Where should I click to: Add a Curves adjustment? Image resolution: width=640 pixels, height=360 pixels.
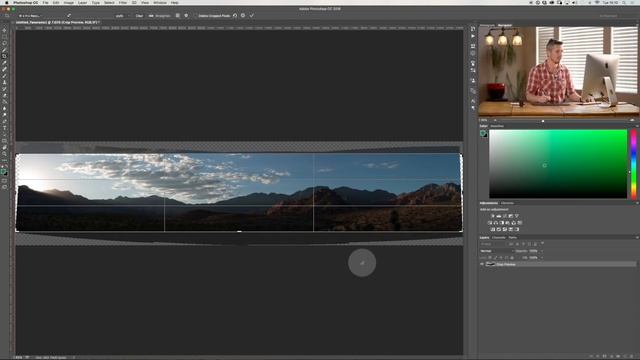pos(505,216)
